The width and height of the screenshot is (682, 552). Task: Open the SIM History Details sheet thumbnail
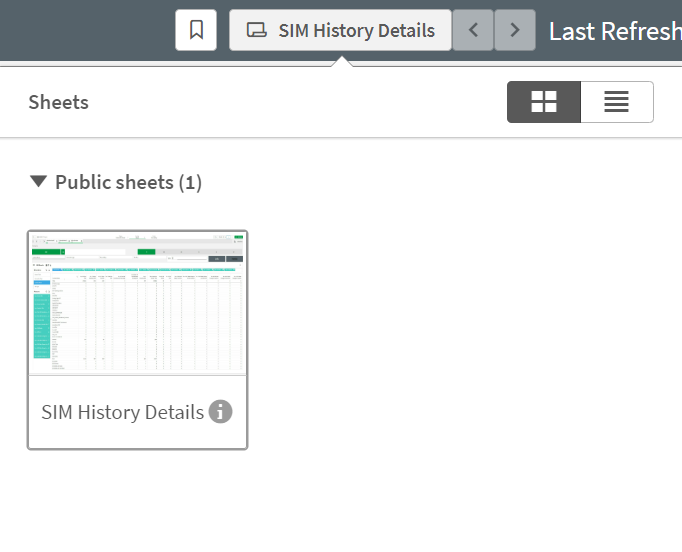point(137,304)
